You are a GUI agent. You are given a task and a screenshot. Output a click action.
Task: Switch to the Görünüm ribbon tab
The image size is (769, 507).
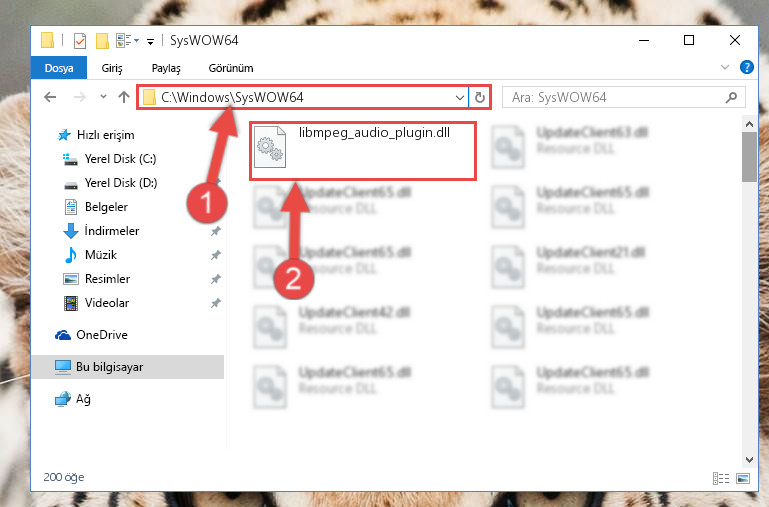231,68
